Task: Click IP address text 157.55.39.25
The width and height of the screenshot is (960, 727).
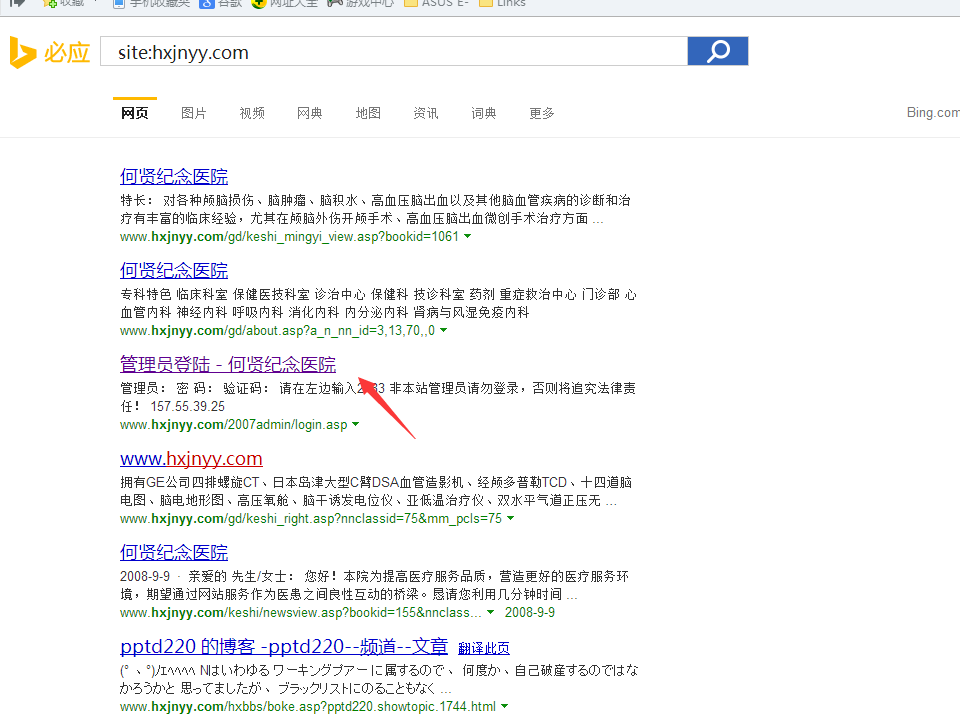Action: (187, 407)
